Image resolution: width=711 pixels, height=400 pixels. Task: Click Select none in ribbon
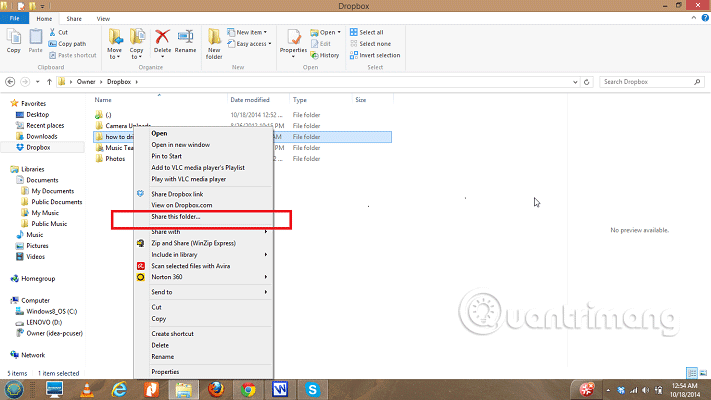pyautogui.click(x=370, y=44)
